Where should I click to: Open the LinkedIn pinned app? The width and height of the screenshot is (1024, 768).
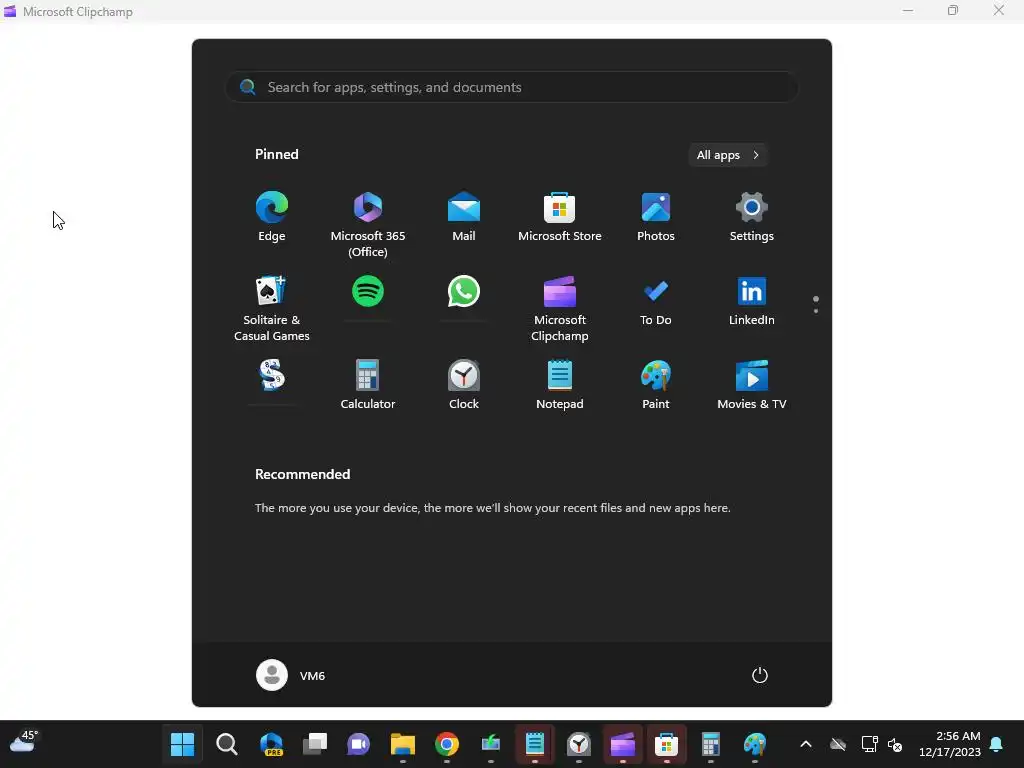[x=752, y=302]
